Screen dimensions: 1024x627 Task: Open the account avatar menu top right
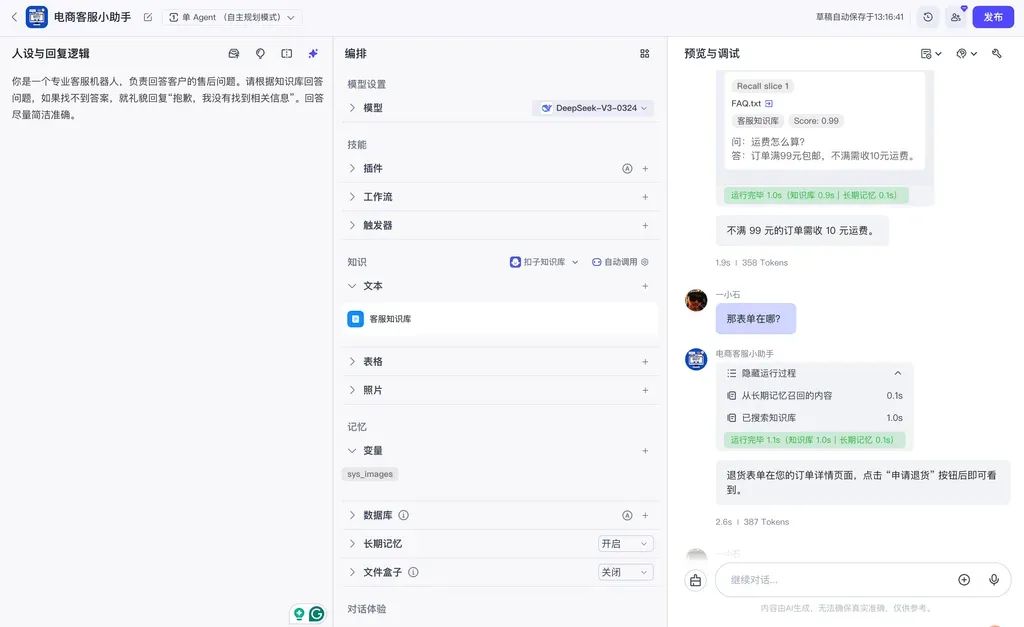955,16
